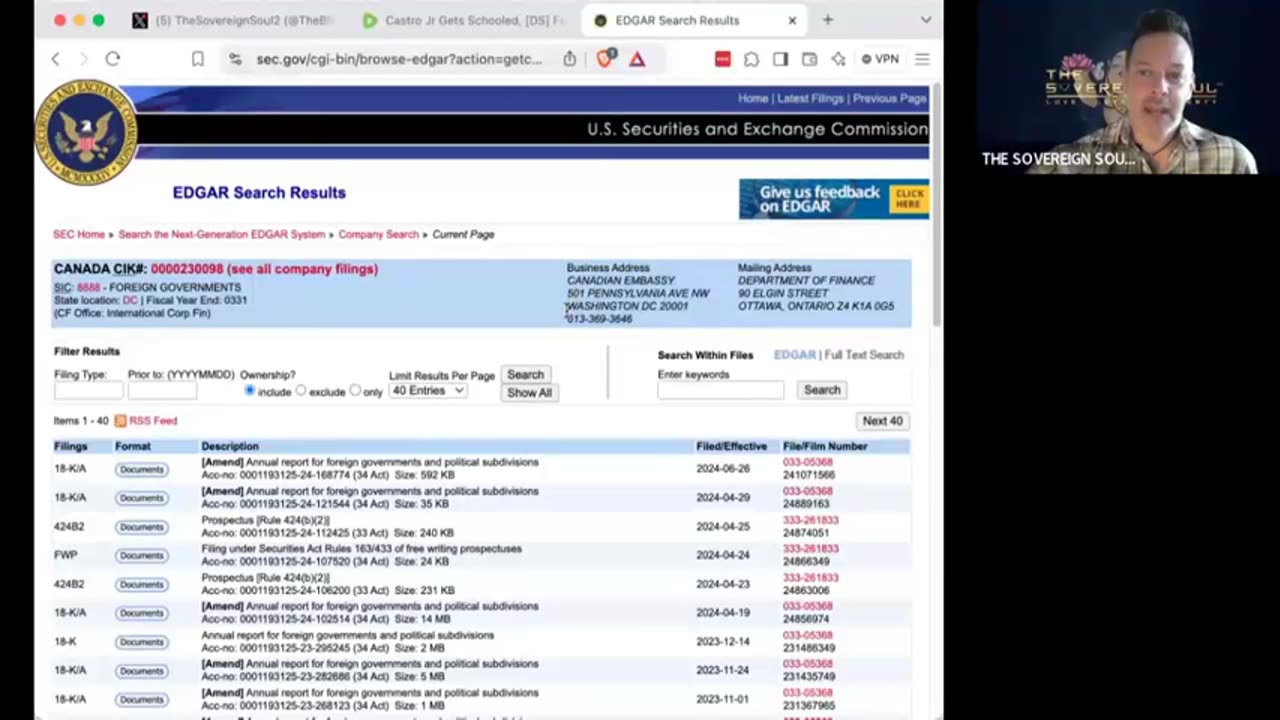Click the Search Within Files Search button
The width and height of the screenshot is (1280, 720).
[x=822, y=390]
